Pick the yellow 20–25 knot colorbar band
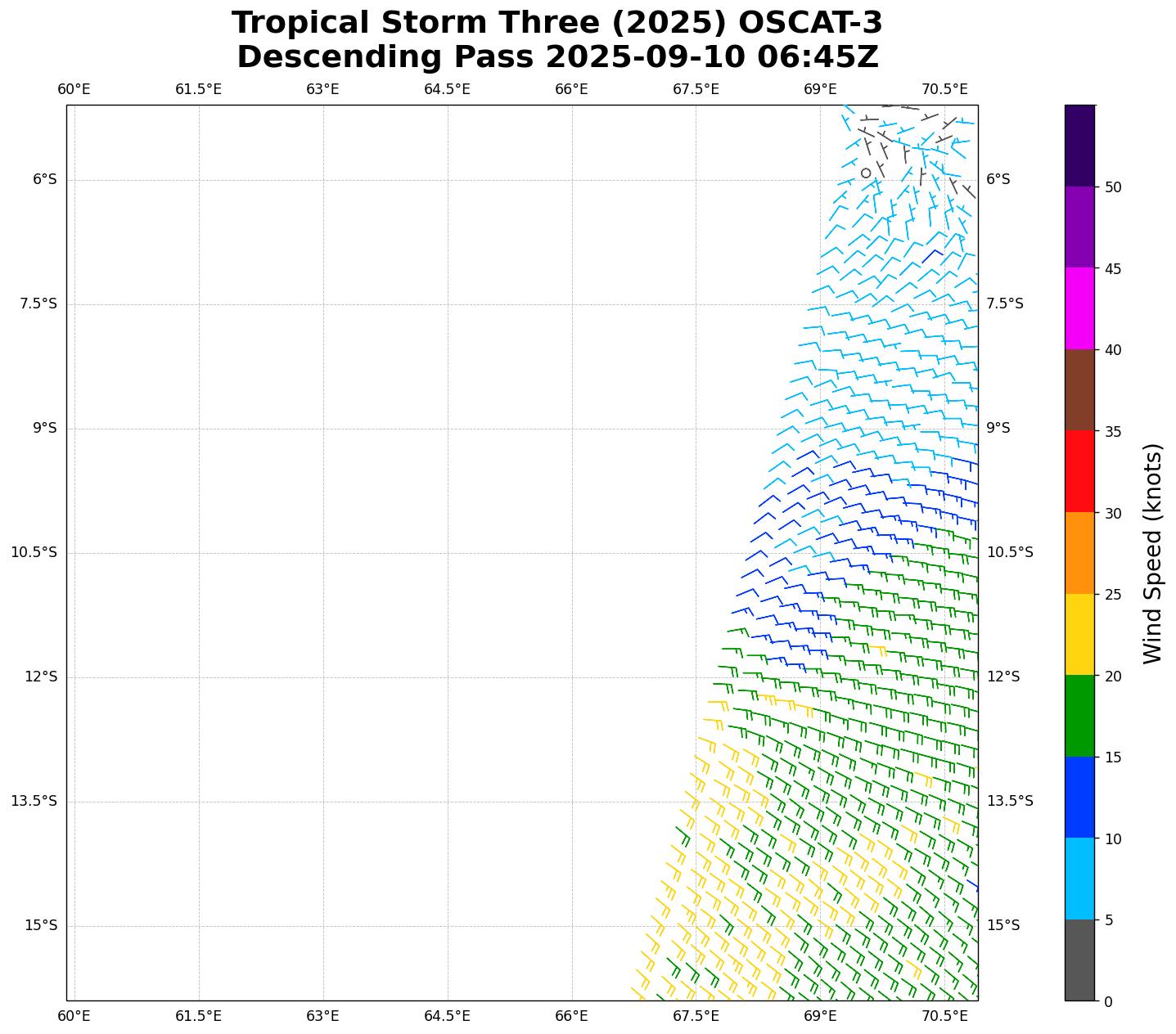Image resolution: width=1176 pixels, height=1034 pixels. pos(1079,635)
